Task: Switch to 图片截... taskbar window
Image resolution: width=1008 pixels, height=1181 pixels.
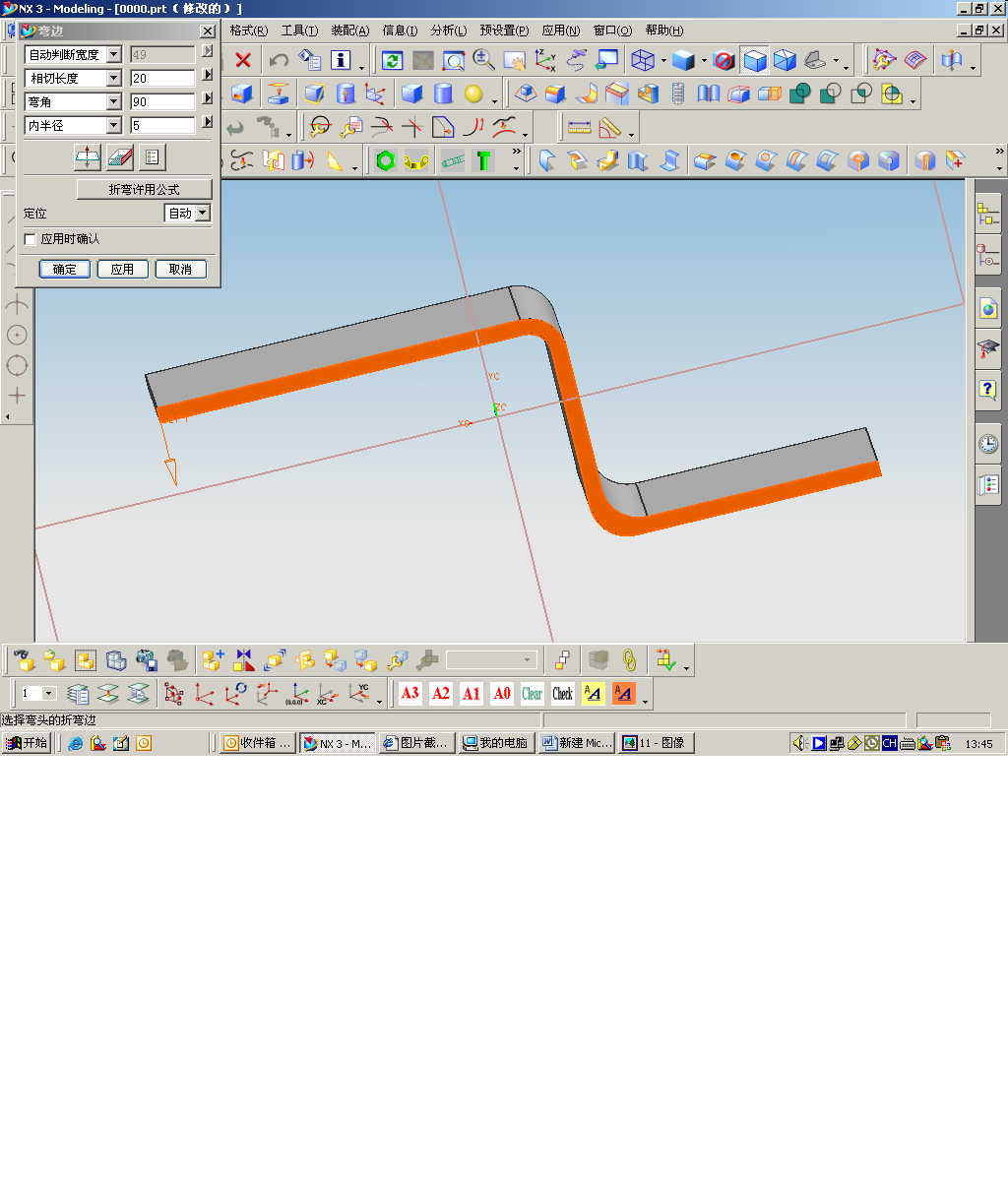Action: [415, 743]
